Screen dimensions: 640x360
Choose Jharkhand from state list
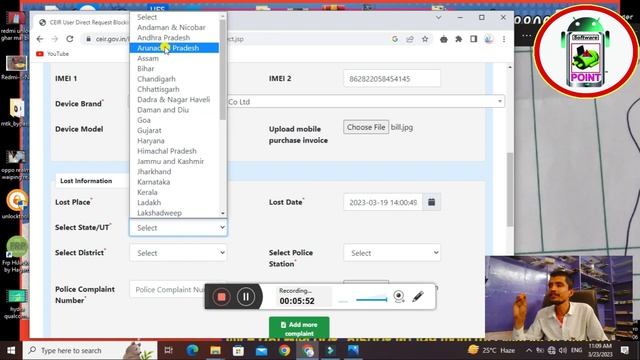tap(174, 171)
